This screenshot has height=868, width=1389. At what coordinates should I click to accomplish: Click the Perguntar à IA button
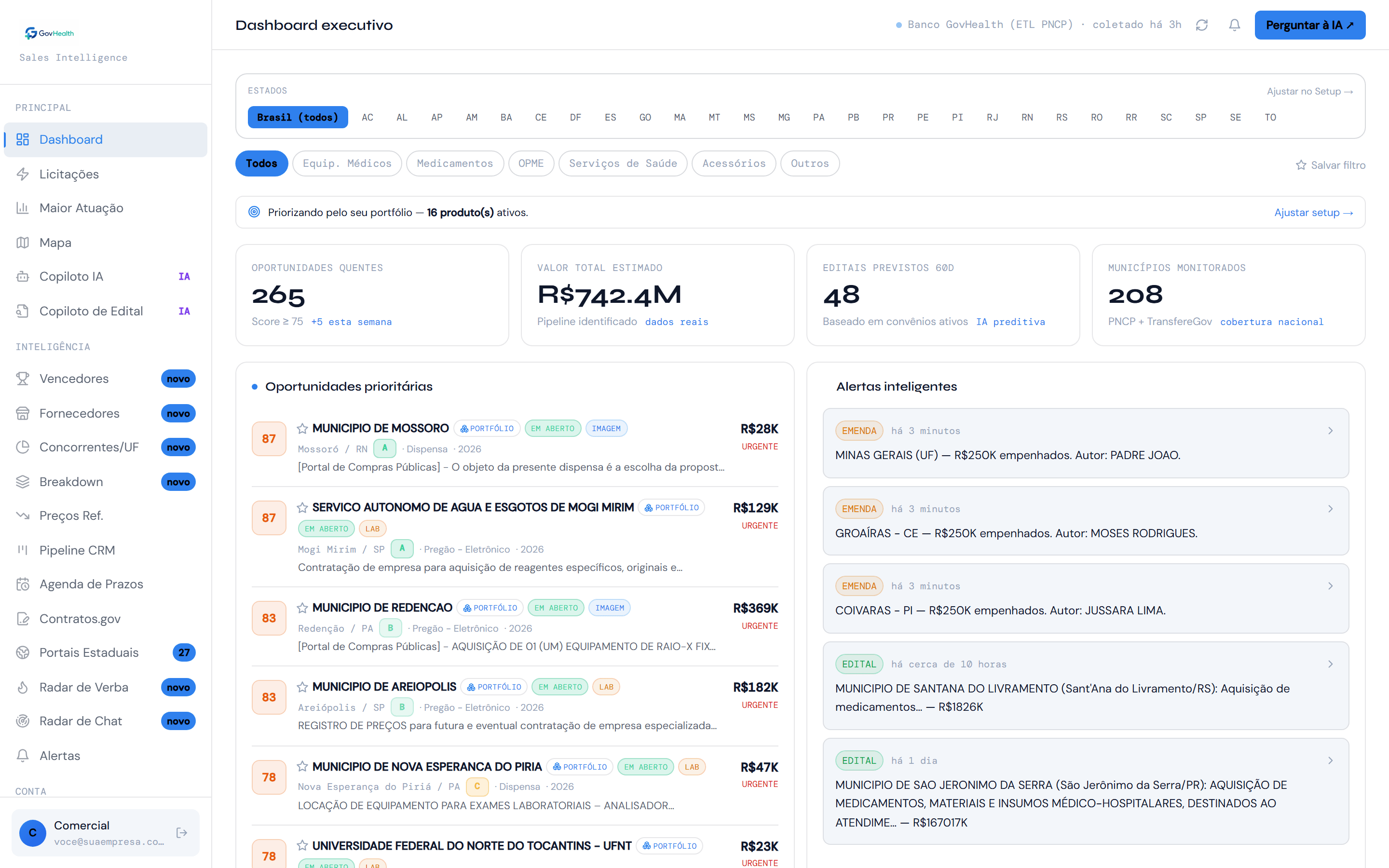(1310, 25)
